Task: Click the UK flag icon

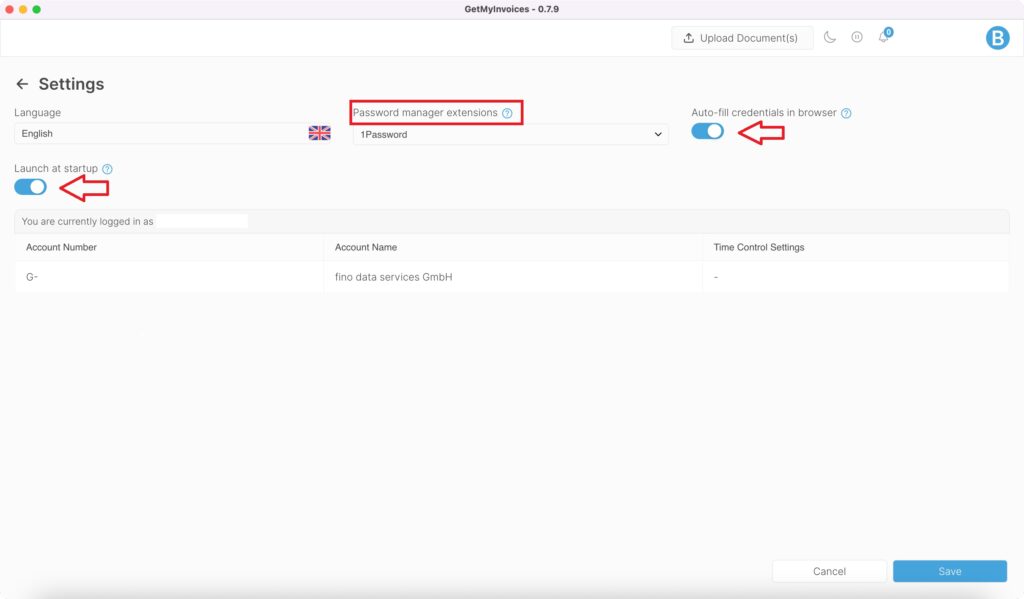Action: 319,133
